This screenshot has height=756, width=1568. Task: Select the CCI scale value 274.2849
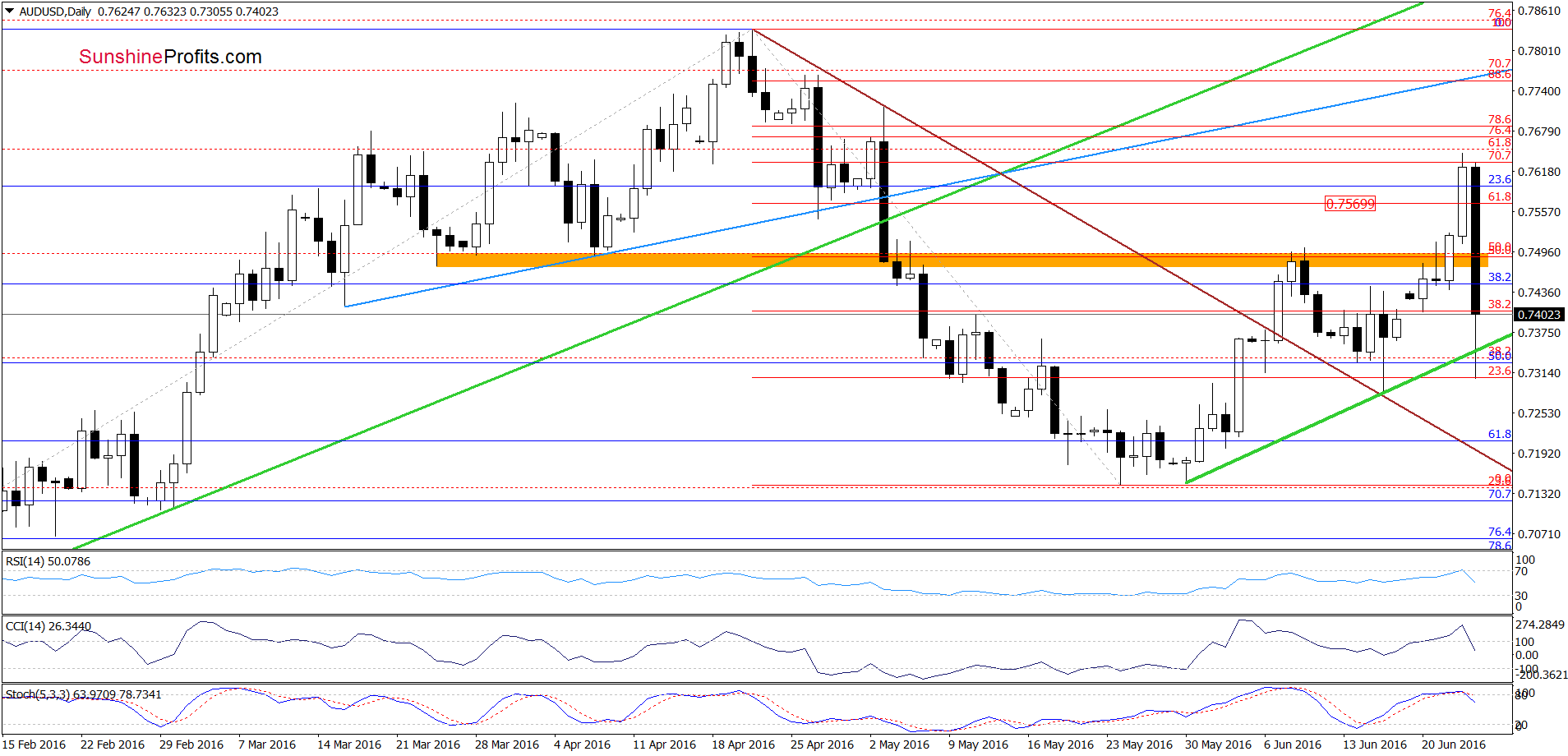click(1541, 625)
